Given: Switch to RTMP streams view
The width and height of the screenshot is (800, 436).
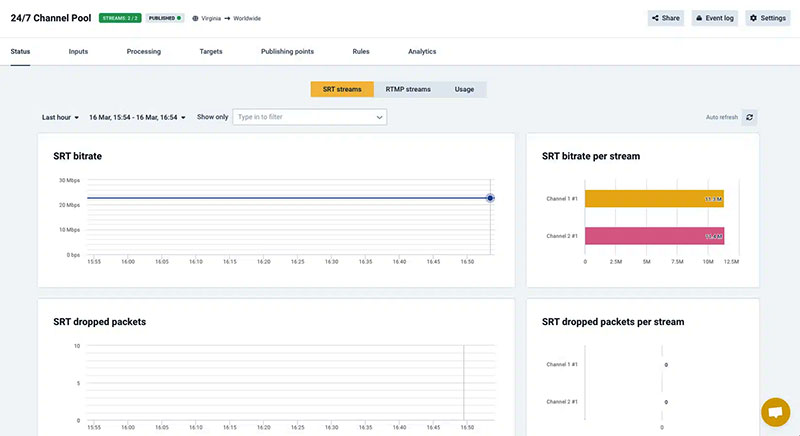Looking at the screenshot, I should pos(408,89).
